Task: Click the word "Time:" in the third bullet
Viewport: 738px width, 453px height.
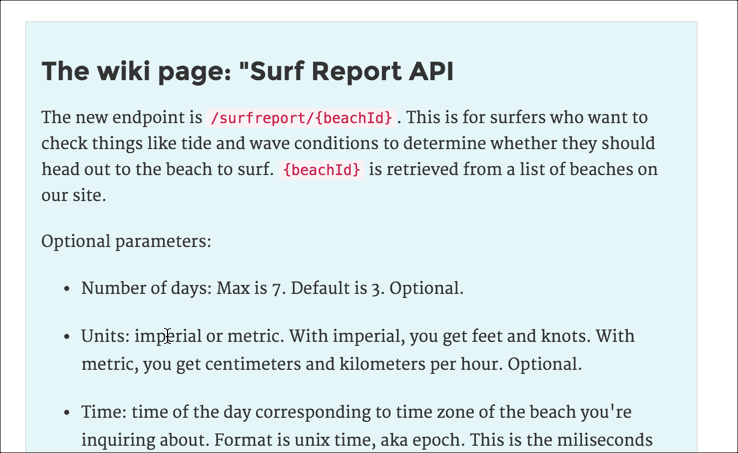Action: point(104,412)
